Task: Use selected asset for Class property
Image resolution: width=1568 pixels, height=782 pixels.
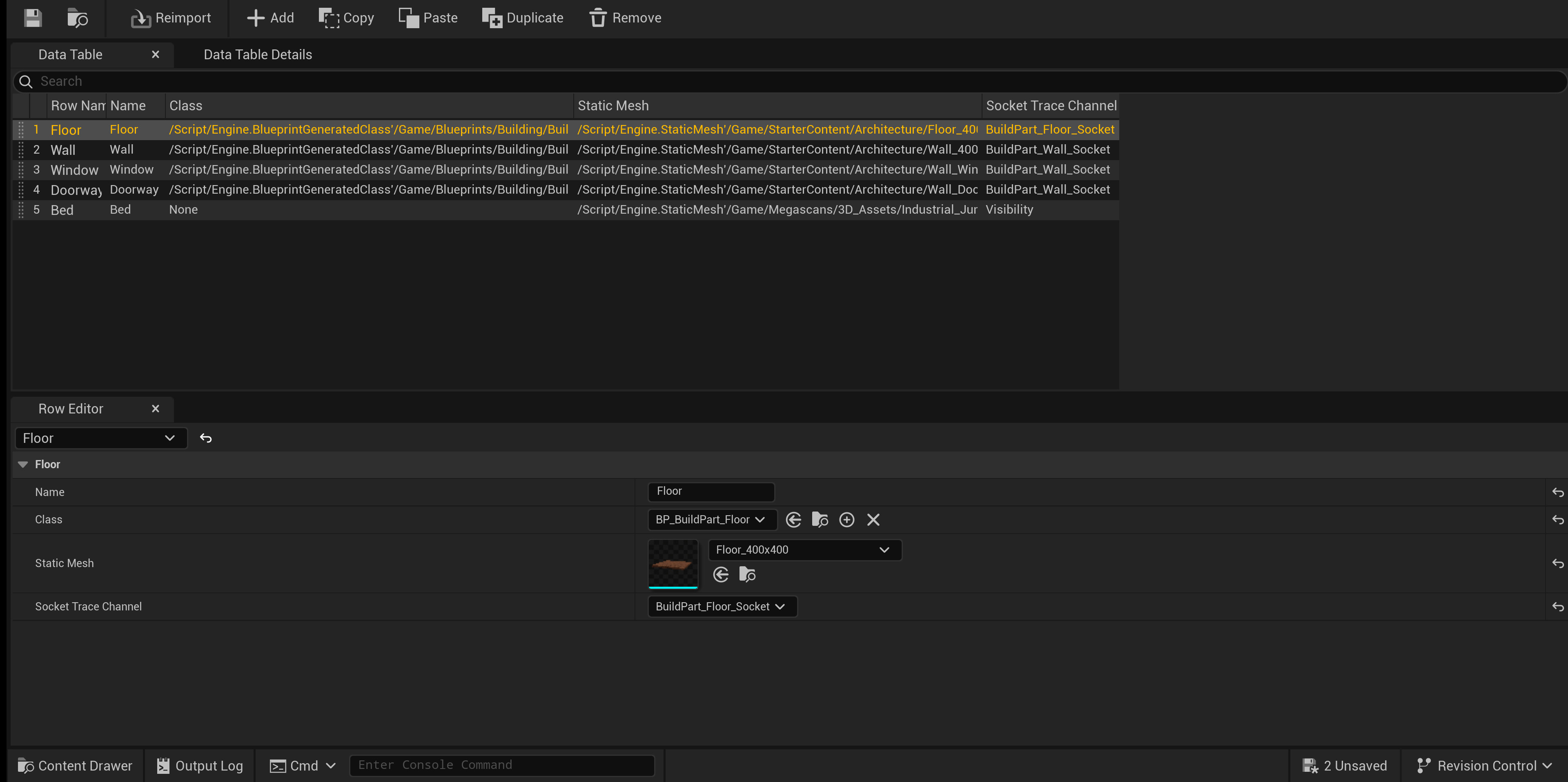Action: (x=793, y=520)
